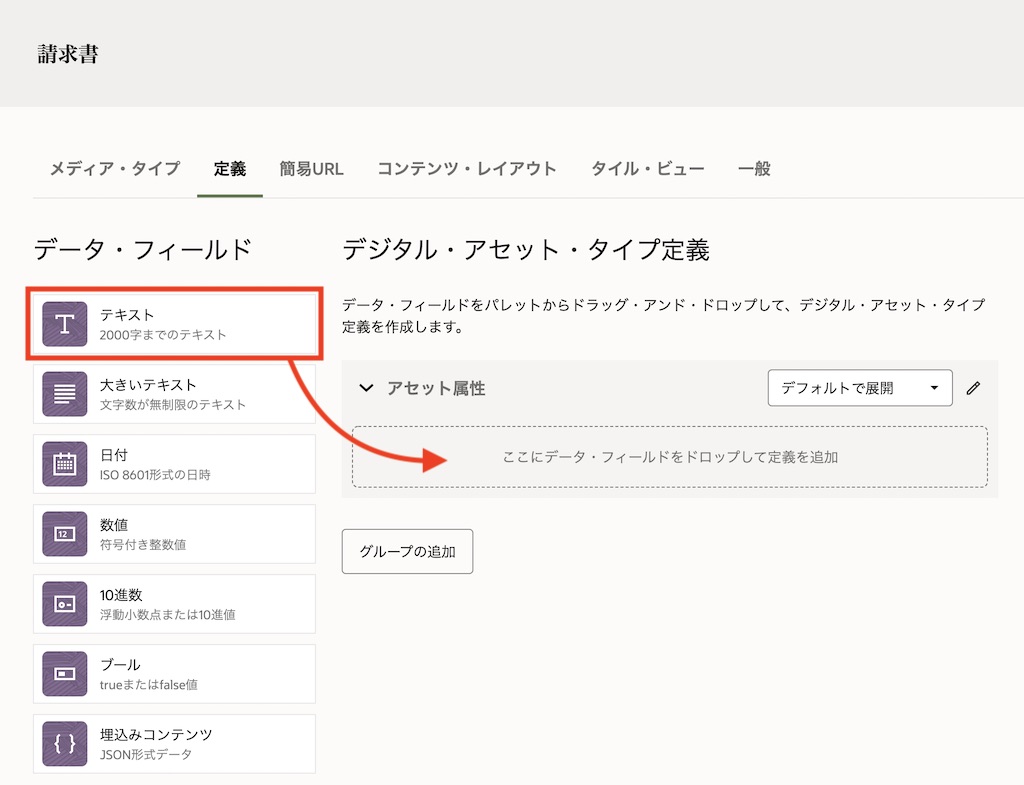Select the タイル・ビュー tab
Image resolution: width=1024 pixels, height=785 pixels.
[647, 168]
